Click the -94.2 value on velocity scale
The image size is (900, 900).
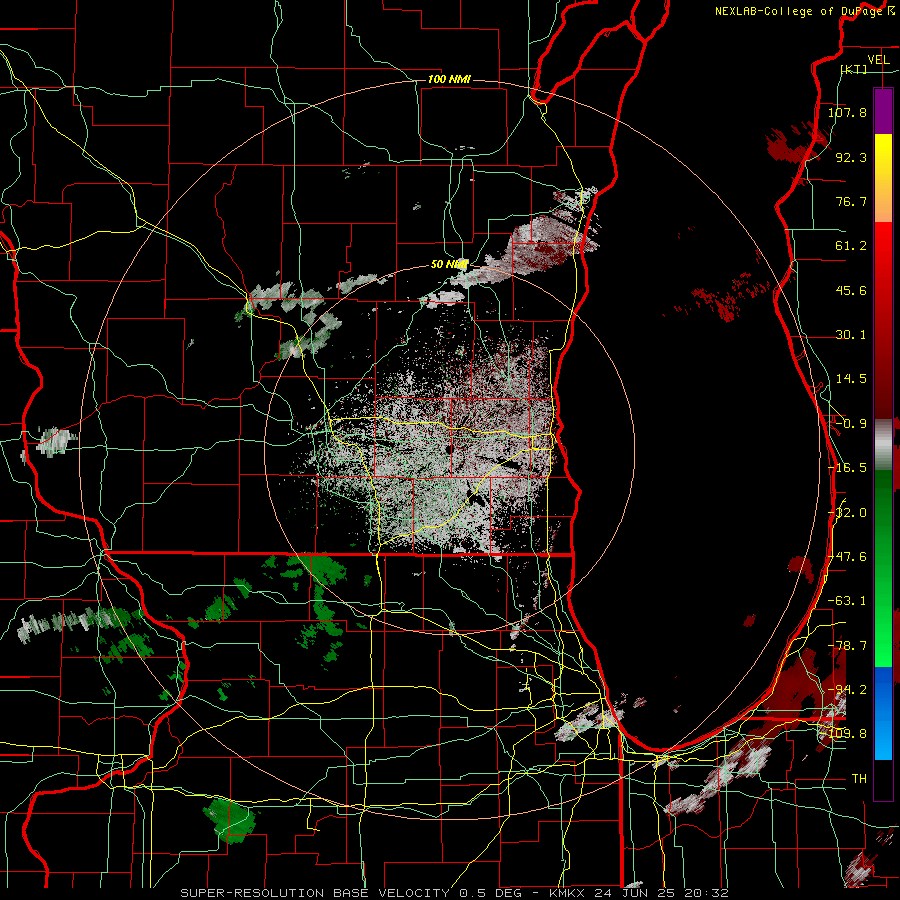pyautogui.click(x=847, y=690)
